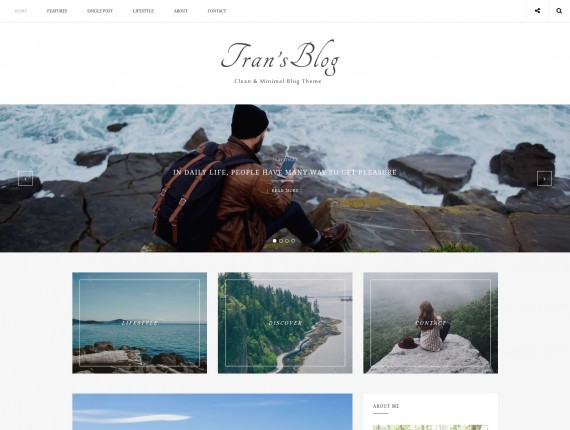
Task: Go to the About page
Action: [x=181, y=11]
